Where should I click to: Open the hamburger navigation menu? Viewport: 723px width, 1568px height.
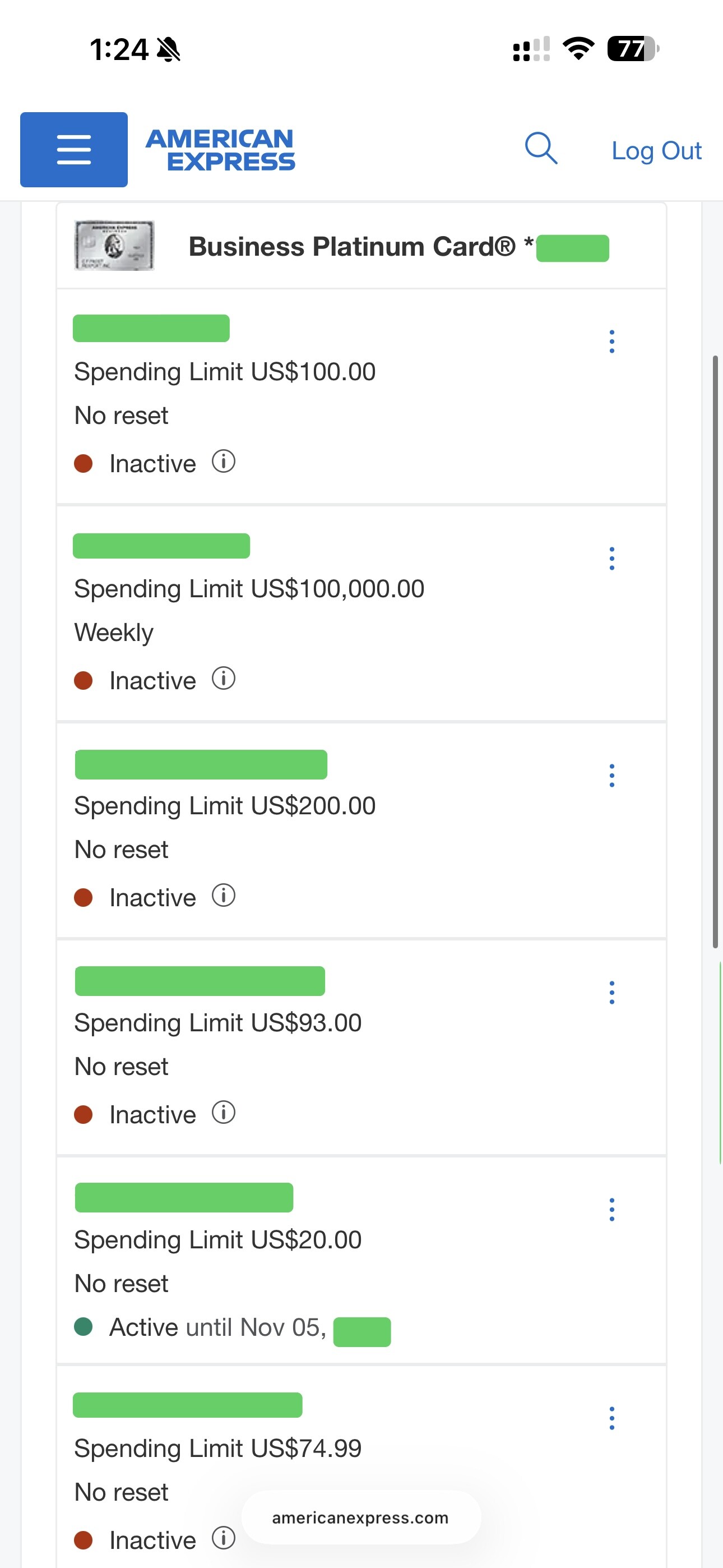tap(73, 149)
